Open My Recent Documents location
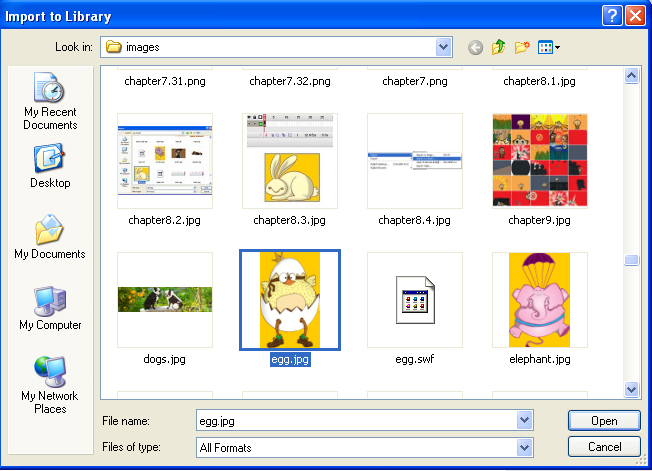Image resolution: width=652 pixels, height=471 pixels. pyautogui.click(x=50, y=102)
